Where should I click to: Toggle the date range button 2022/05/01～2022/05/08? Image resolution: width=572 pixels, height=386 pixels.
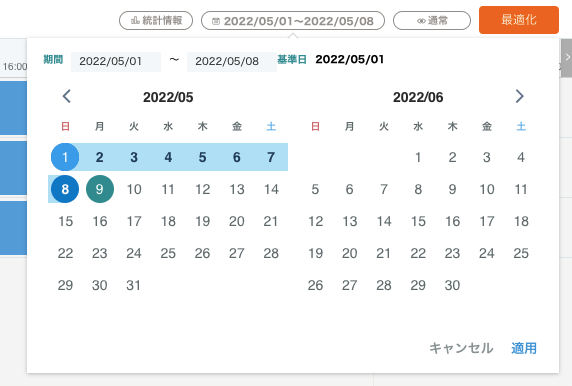pos(293,20)
